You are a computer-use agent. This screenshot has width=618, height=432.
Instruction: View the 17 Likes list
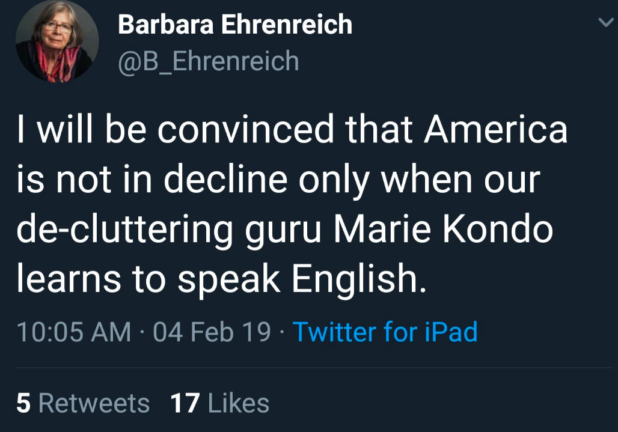coord(219,403)
